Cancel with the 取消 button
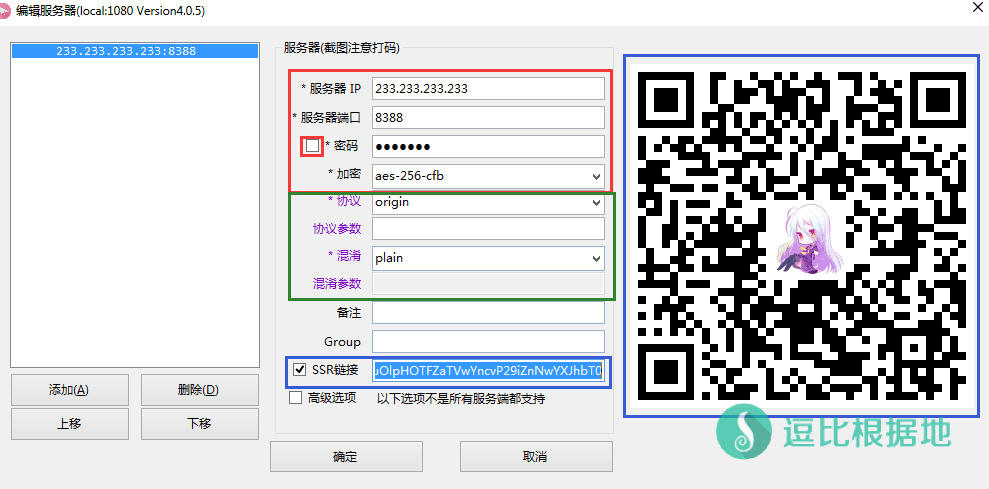This screenshot has width=989, height=489. (x=536, y=457)
